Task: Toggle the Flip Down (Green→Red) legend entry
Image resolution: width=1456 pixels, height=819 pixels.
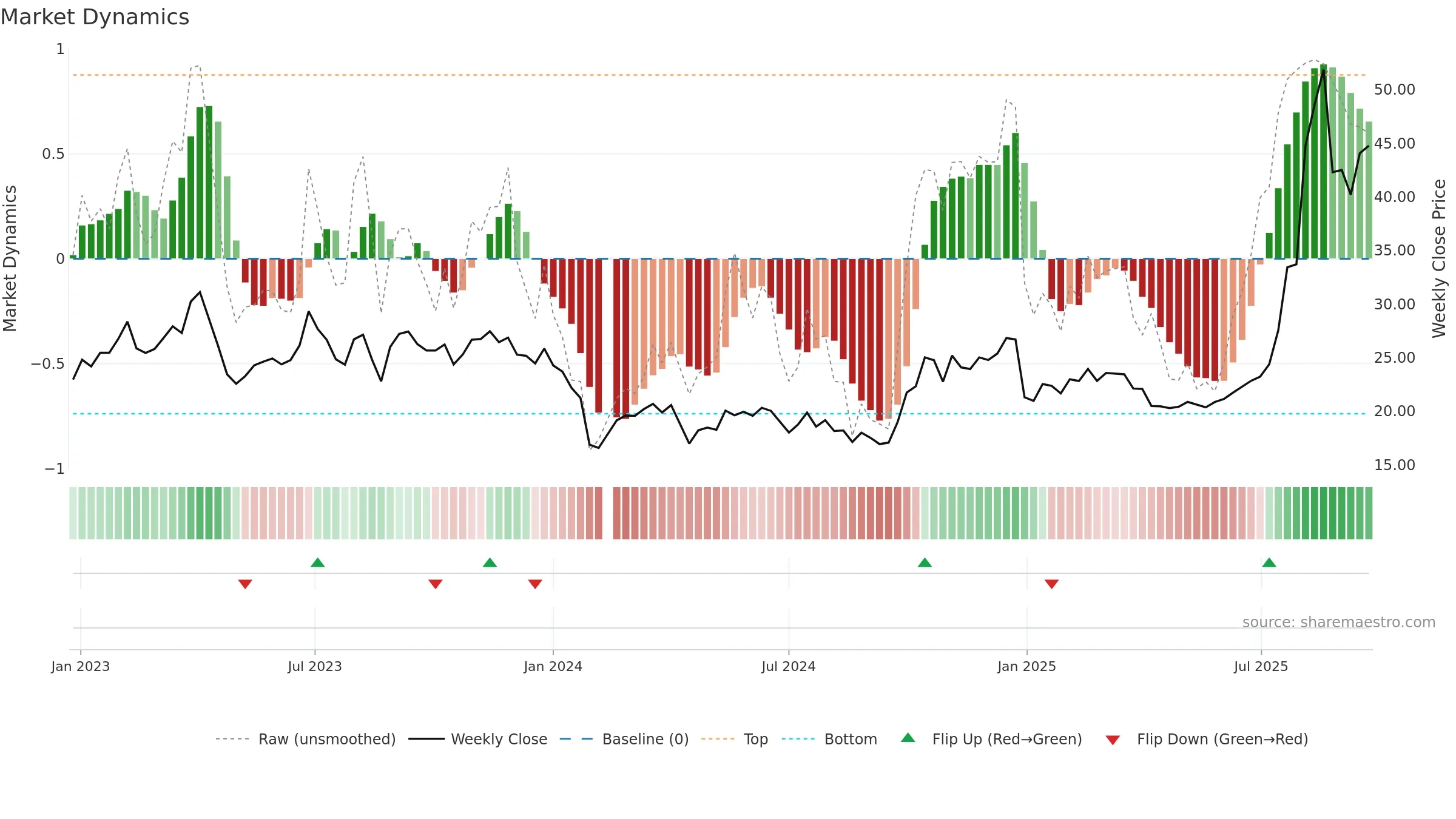Action: [x=1207, y=739]
